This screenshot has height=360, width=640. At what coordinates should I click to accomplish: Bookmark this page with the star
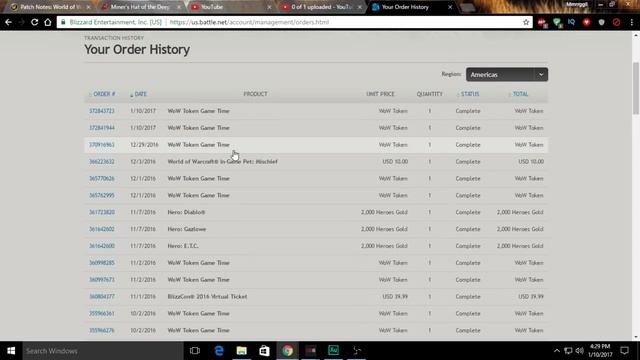click(x=526, y=22)
